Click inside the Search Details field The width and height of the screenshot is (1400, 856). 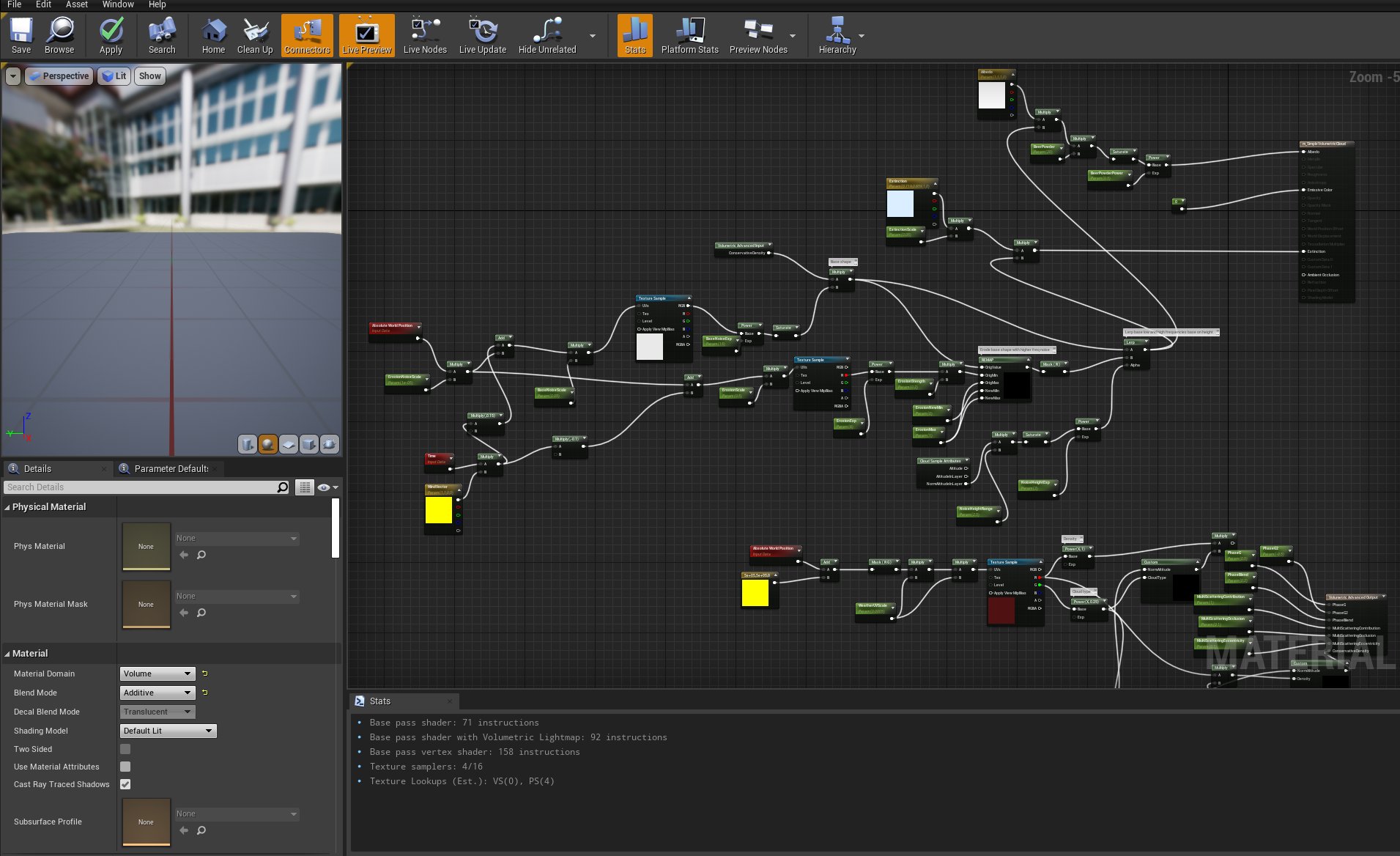pos(139,487)
